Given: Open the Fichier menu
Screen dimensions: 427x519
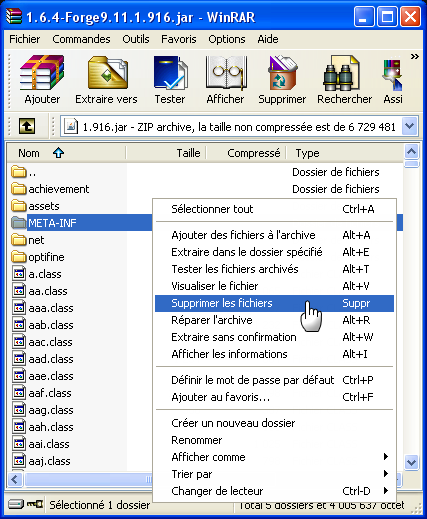Looking at the screenshot, I should tap(24, 39).
